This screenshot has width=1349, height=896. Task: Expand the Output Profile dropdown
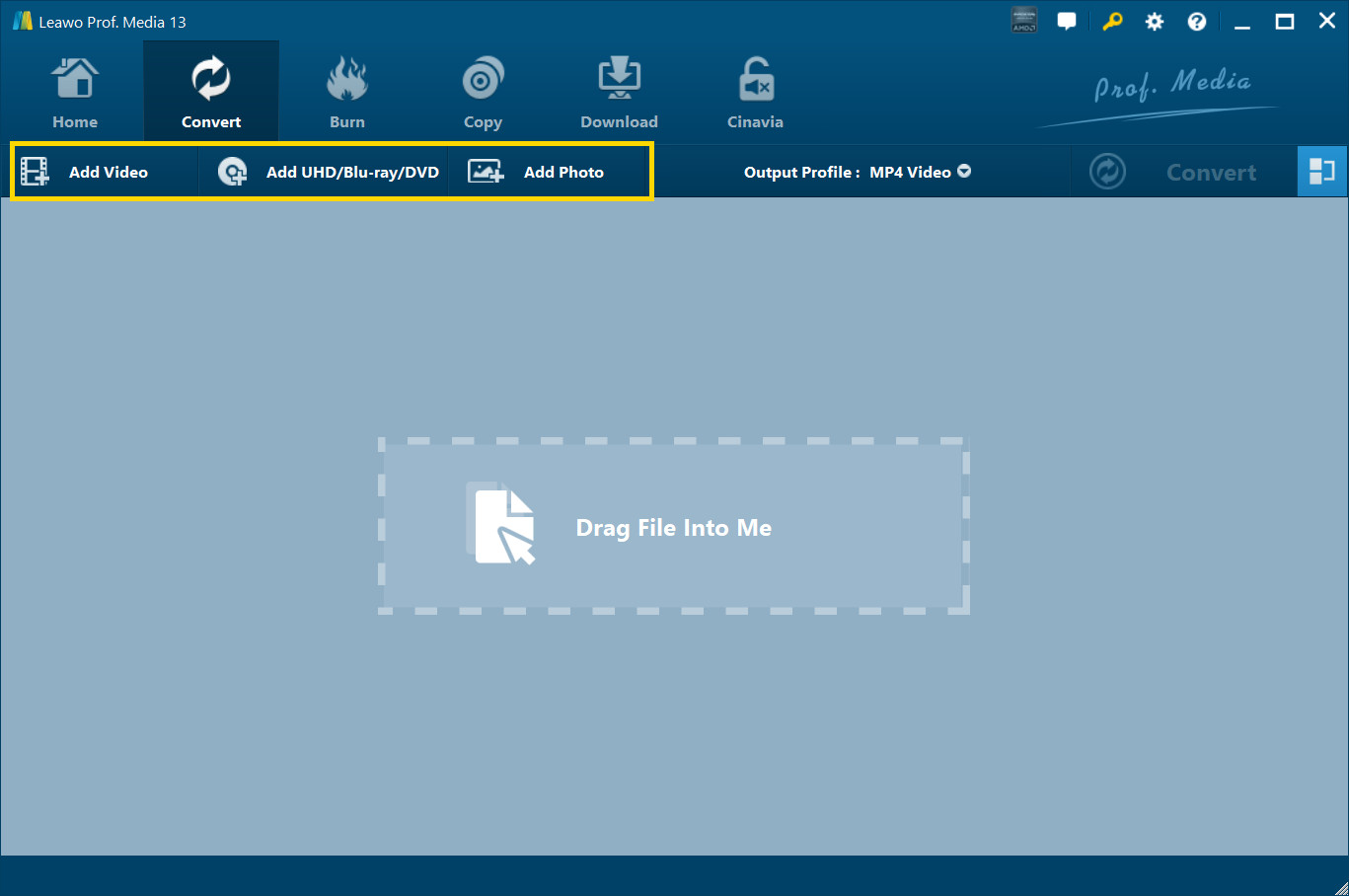coord(962,171)
